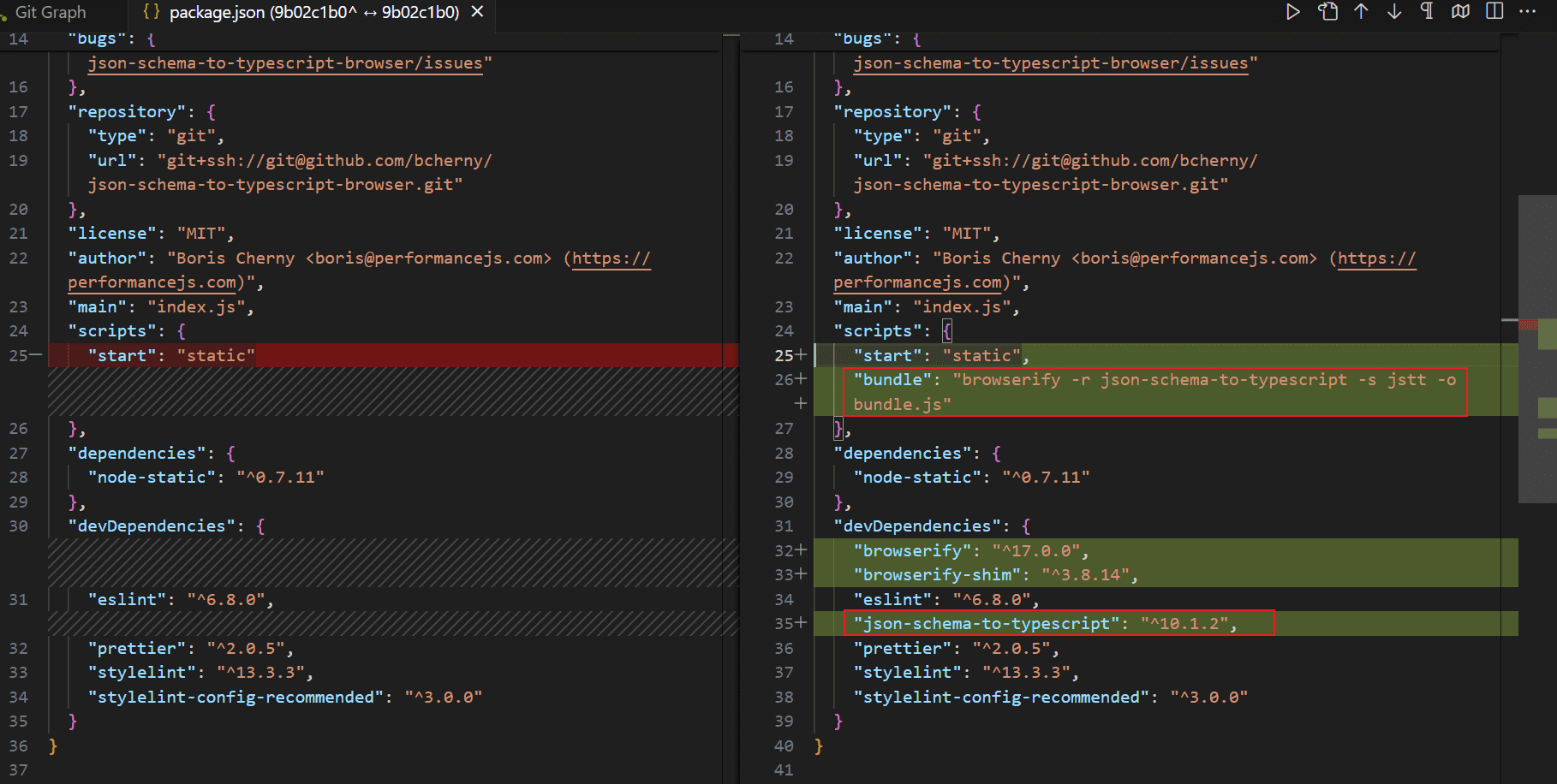Image resolution: width=1557 pixels, height=784 pixels.
Task: Select the package.json diff tab
Action: (313, 12)
